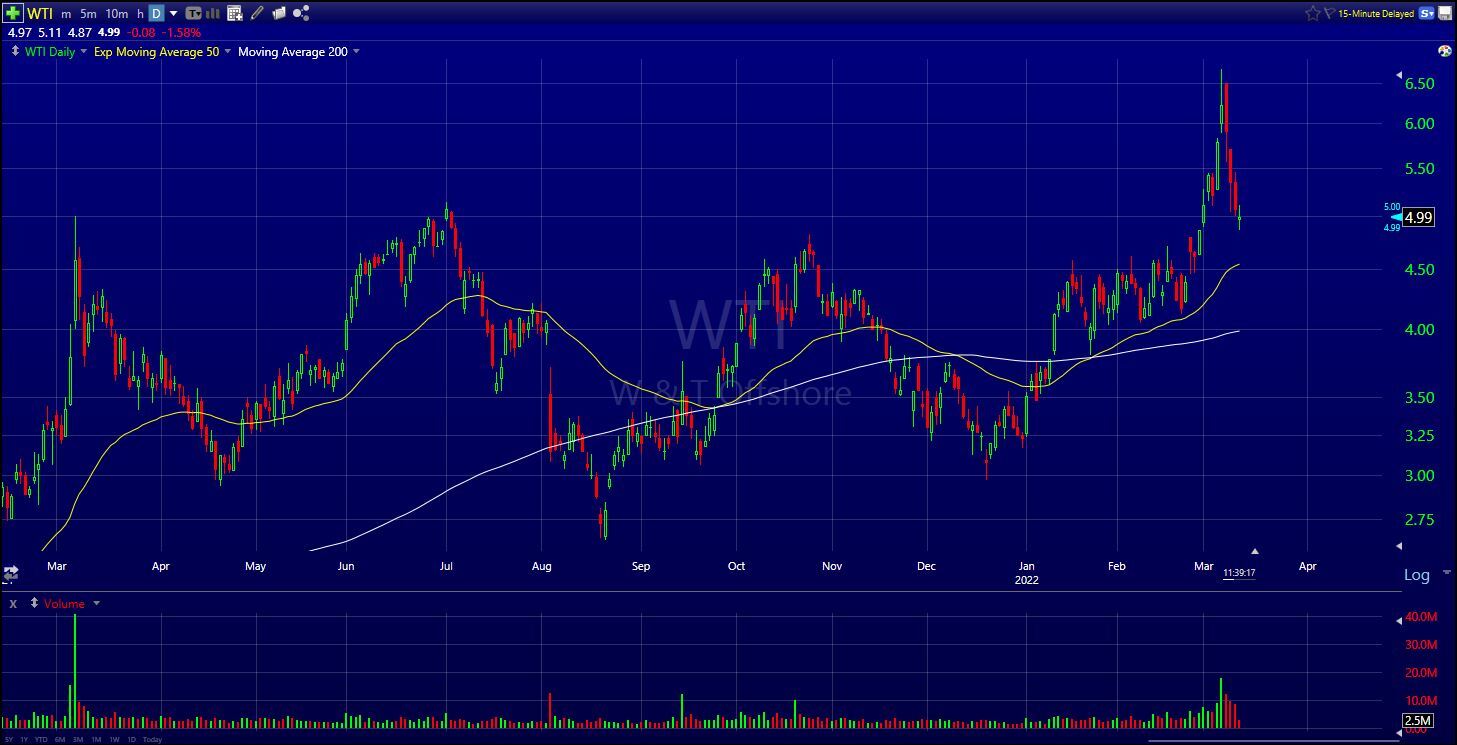Close the Volume pane with X
1457x745 pixels.
13,603
